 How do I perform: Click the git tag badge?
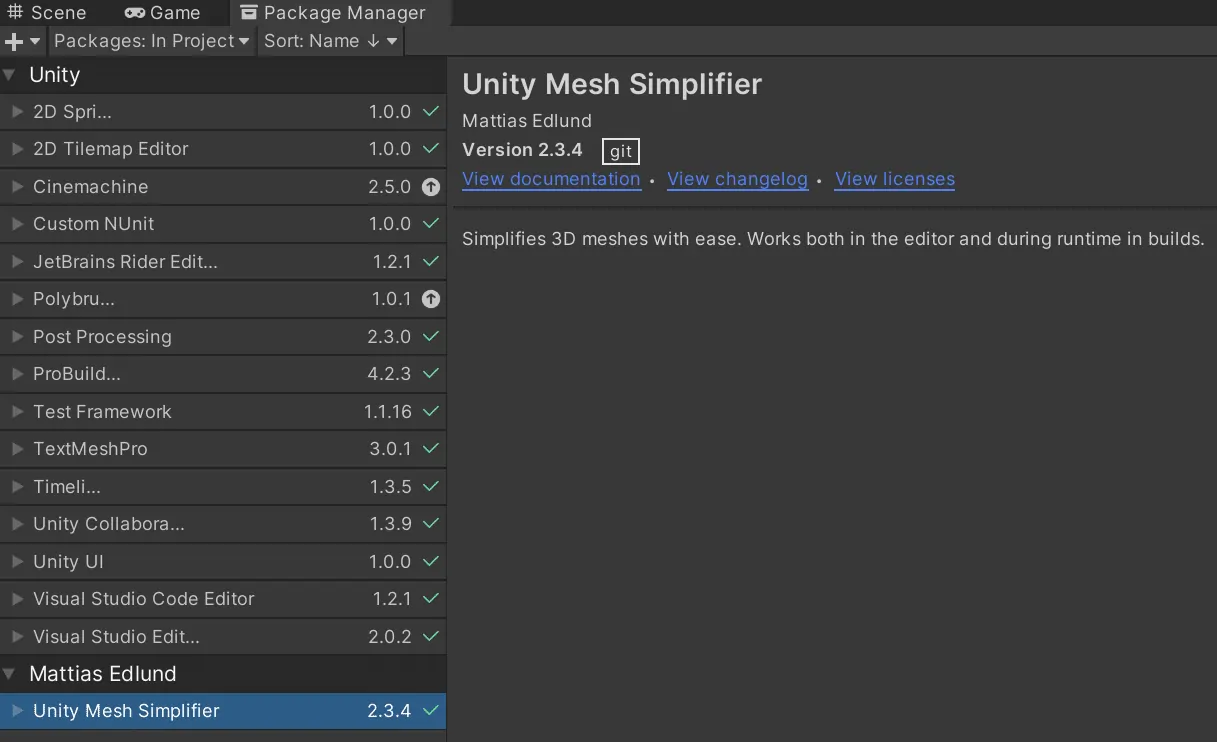click(621, 151)
